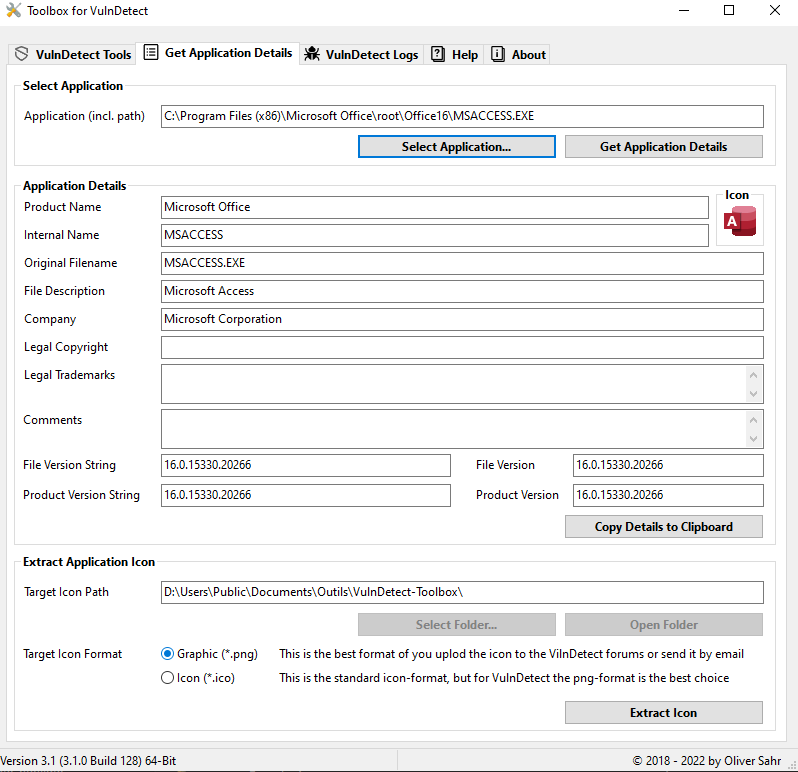Click the toolbox icon in the title bar
Image resolution: width=798 pixels, height=772 pixels.
point(13,10)
